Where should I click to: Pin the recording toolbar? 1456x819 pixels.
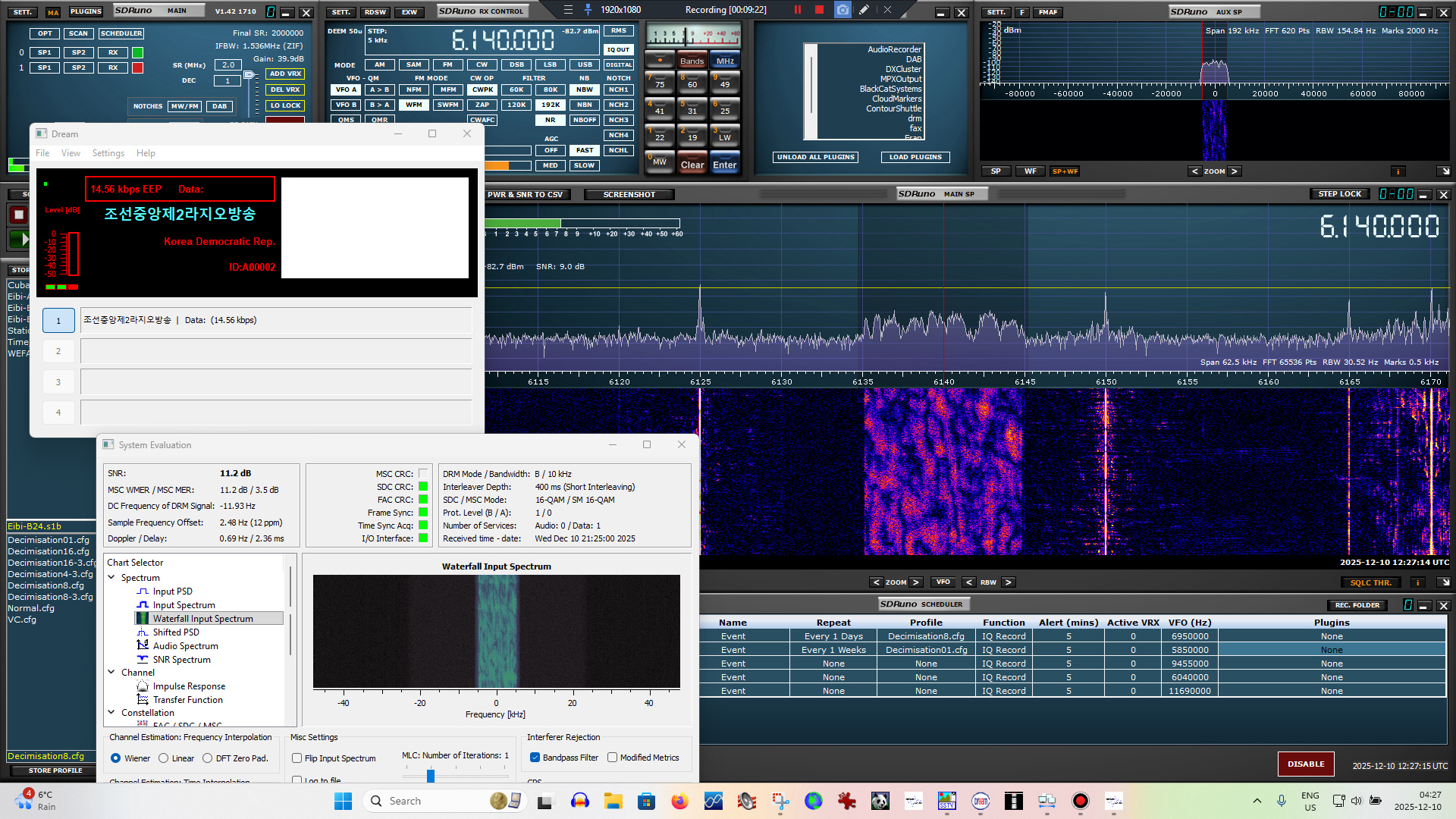tap(588, 10)
